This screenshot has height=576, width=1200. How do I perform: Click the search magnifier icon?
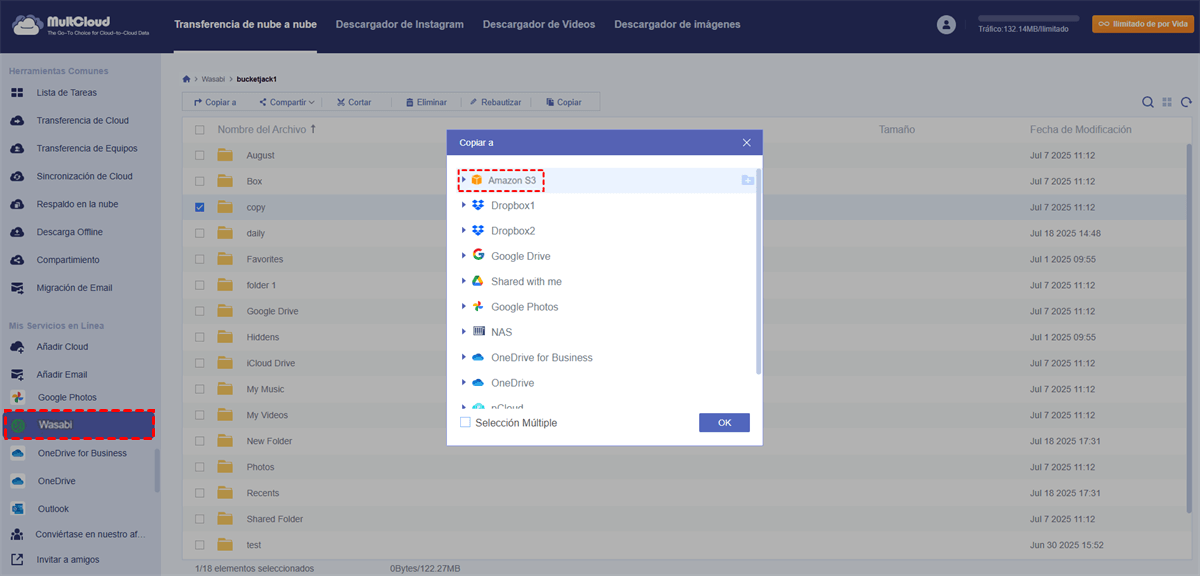pyautogui.click(x=1149, y=102)
